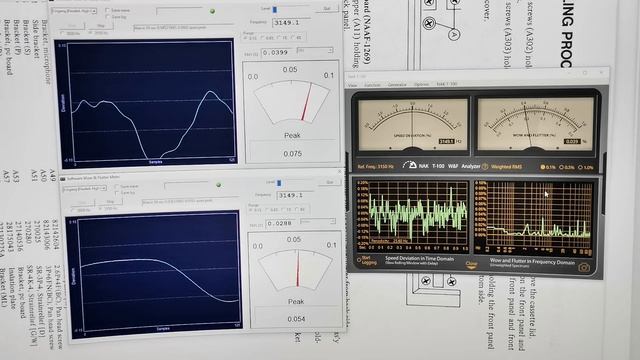
Task: Click the W&F field showing 0.0399
Action: [x=278, y=52]
